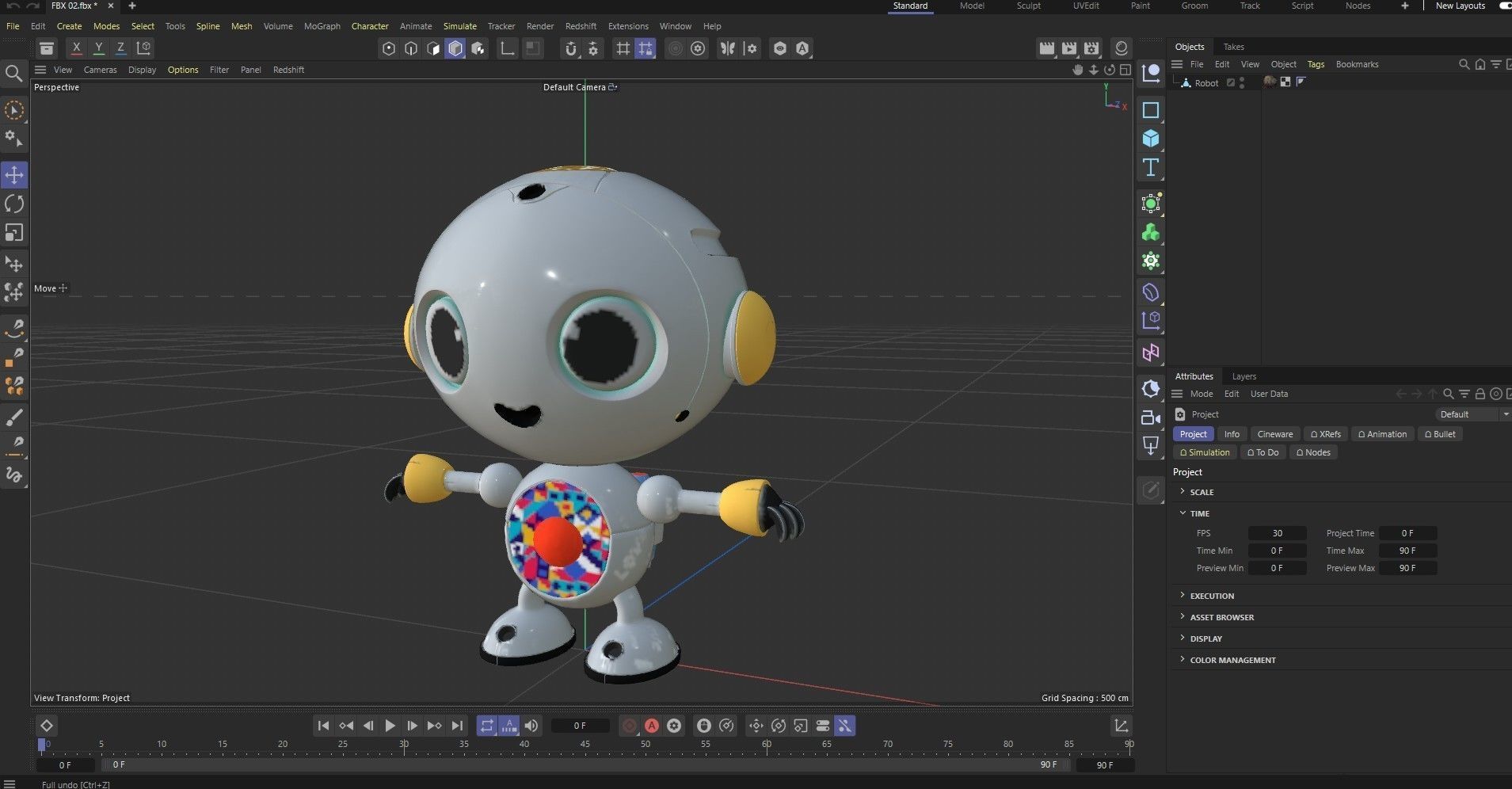This screenshot has width=1512, height=789.
Task: Expand the SCALE section
Action: click(1183, 492)
